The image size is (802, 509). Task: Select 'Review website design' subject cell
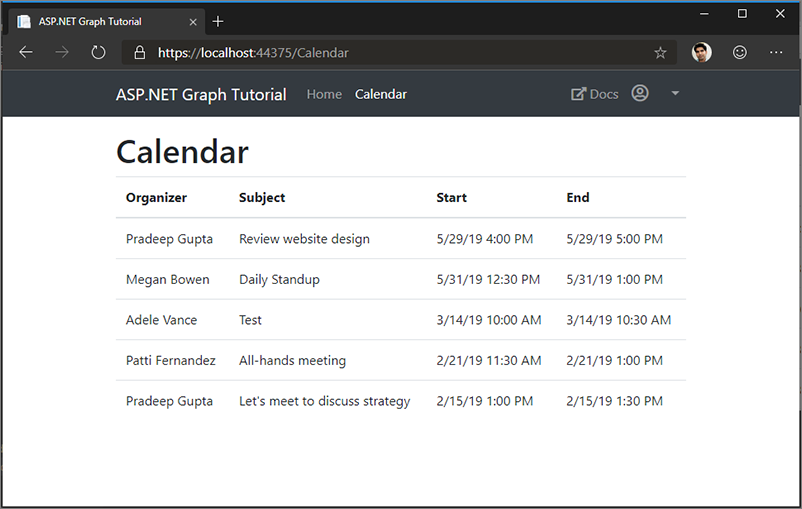[x=304, y=239]
